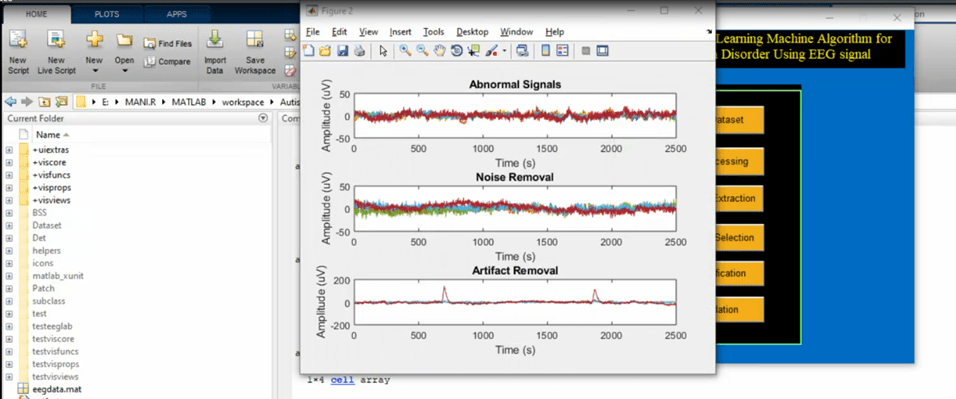
Task: Switch to MATLAB HOME tab
Action: pyautogui.click(x=37, y=13)
